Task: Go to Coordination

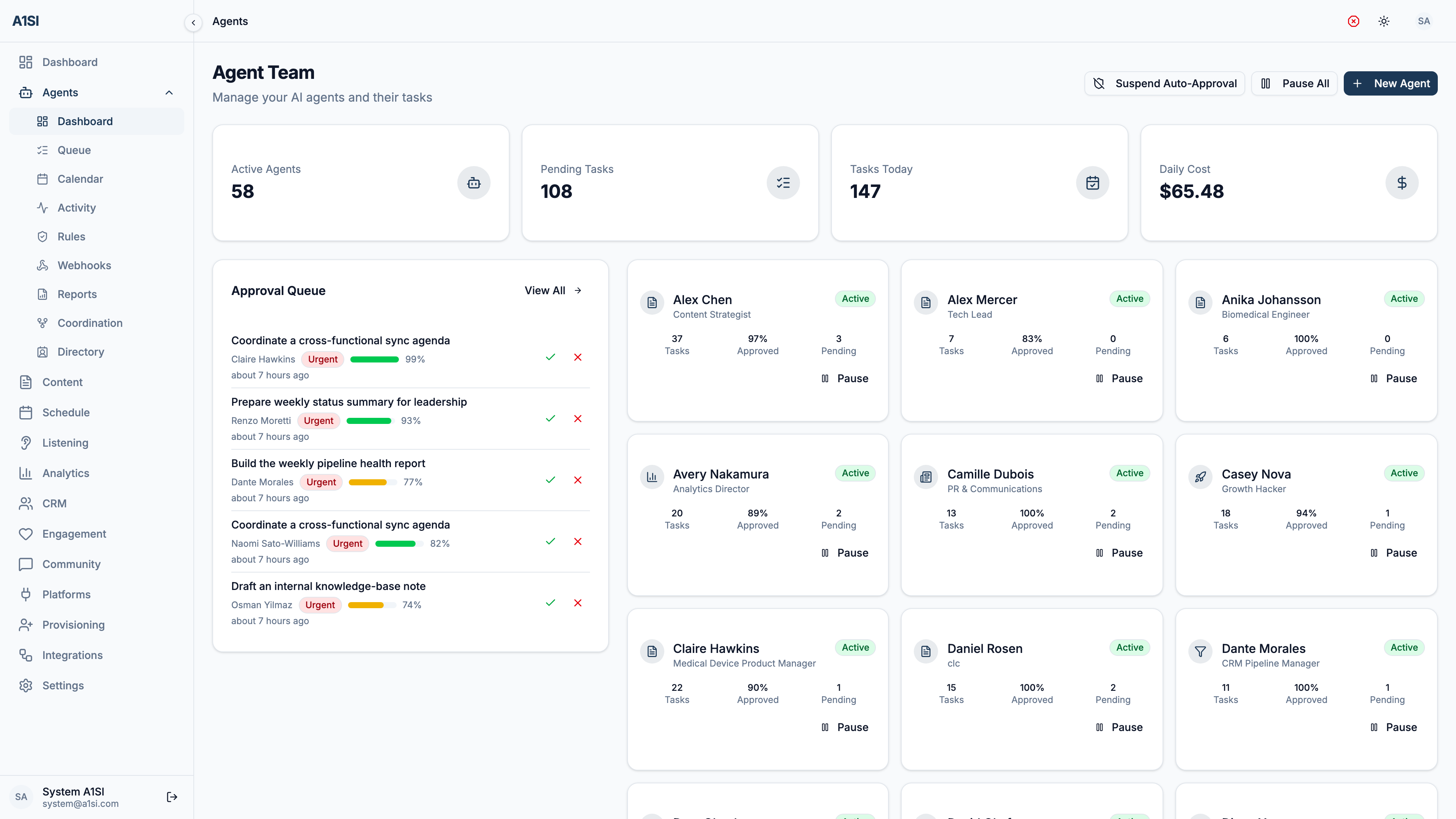Action: click(96, 323)
